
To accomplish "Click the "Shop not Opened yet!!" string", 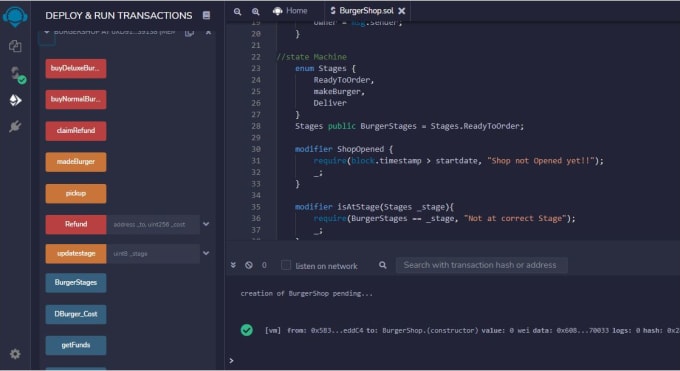I will (541, 161).
